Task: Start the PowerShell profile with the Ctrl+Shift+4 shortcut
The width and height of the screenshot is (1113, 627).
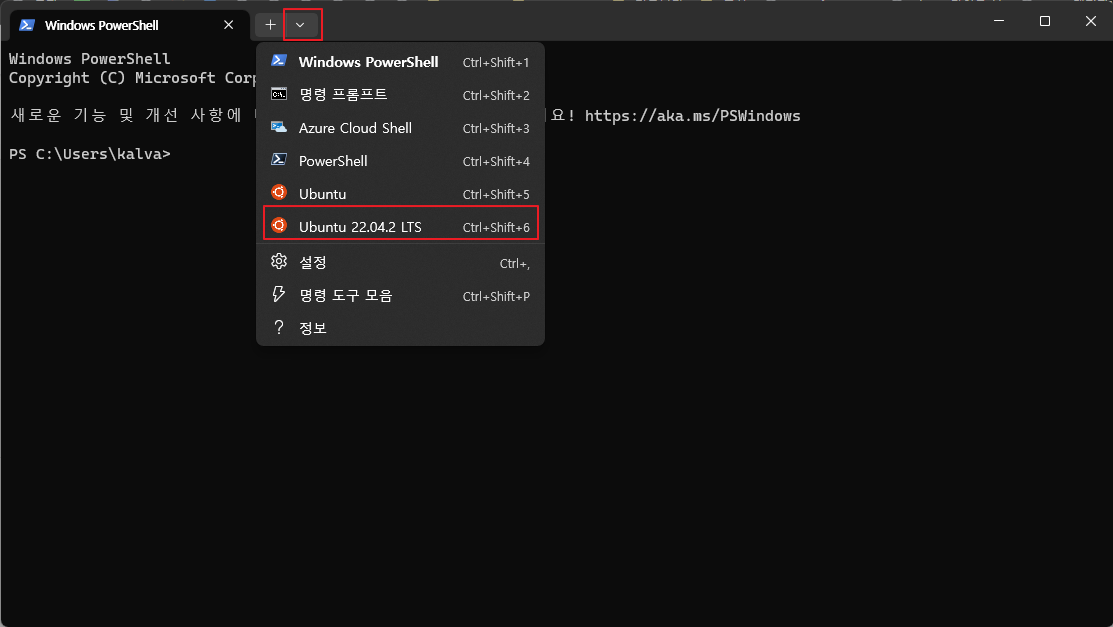Action: (400, 160)
